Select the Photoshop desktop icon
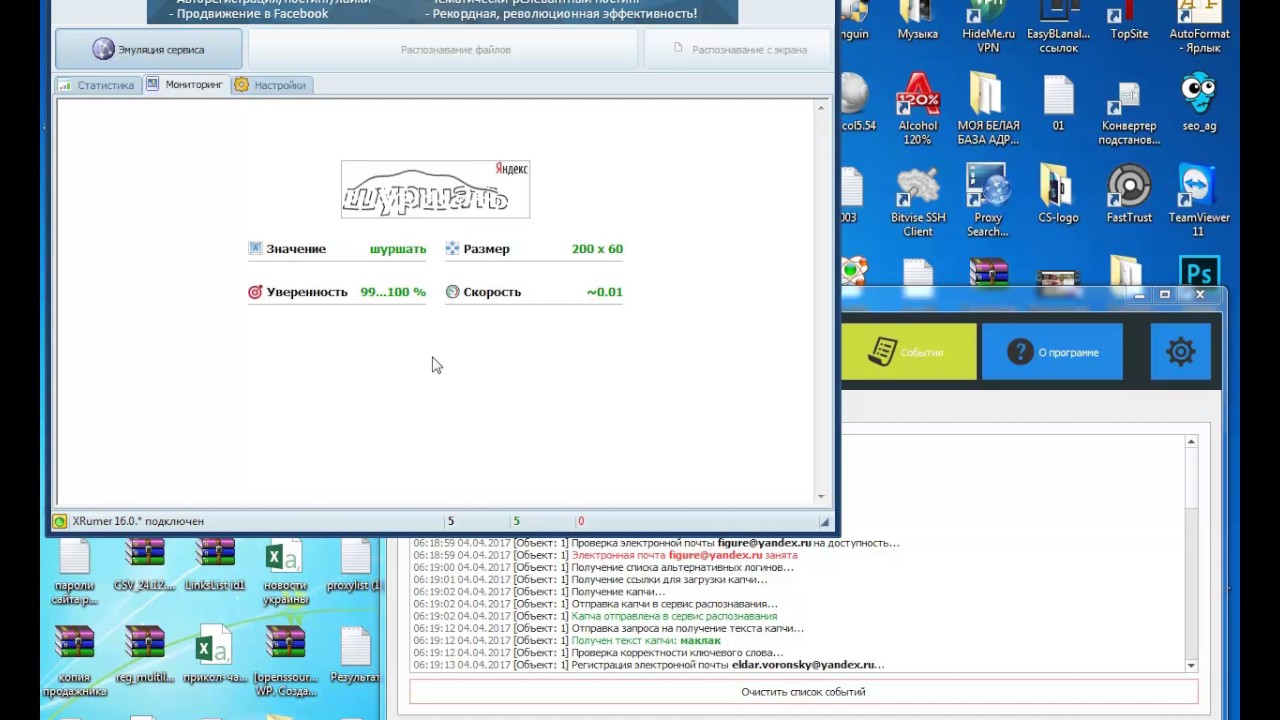Viewport: 1280px width, 720px height. coord(1199,271)
